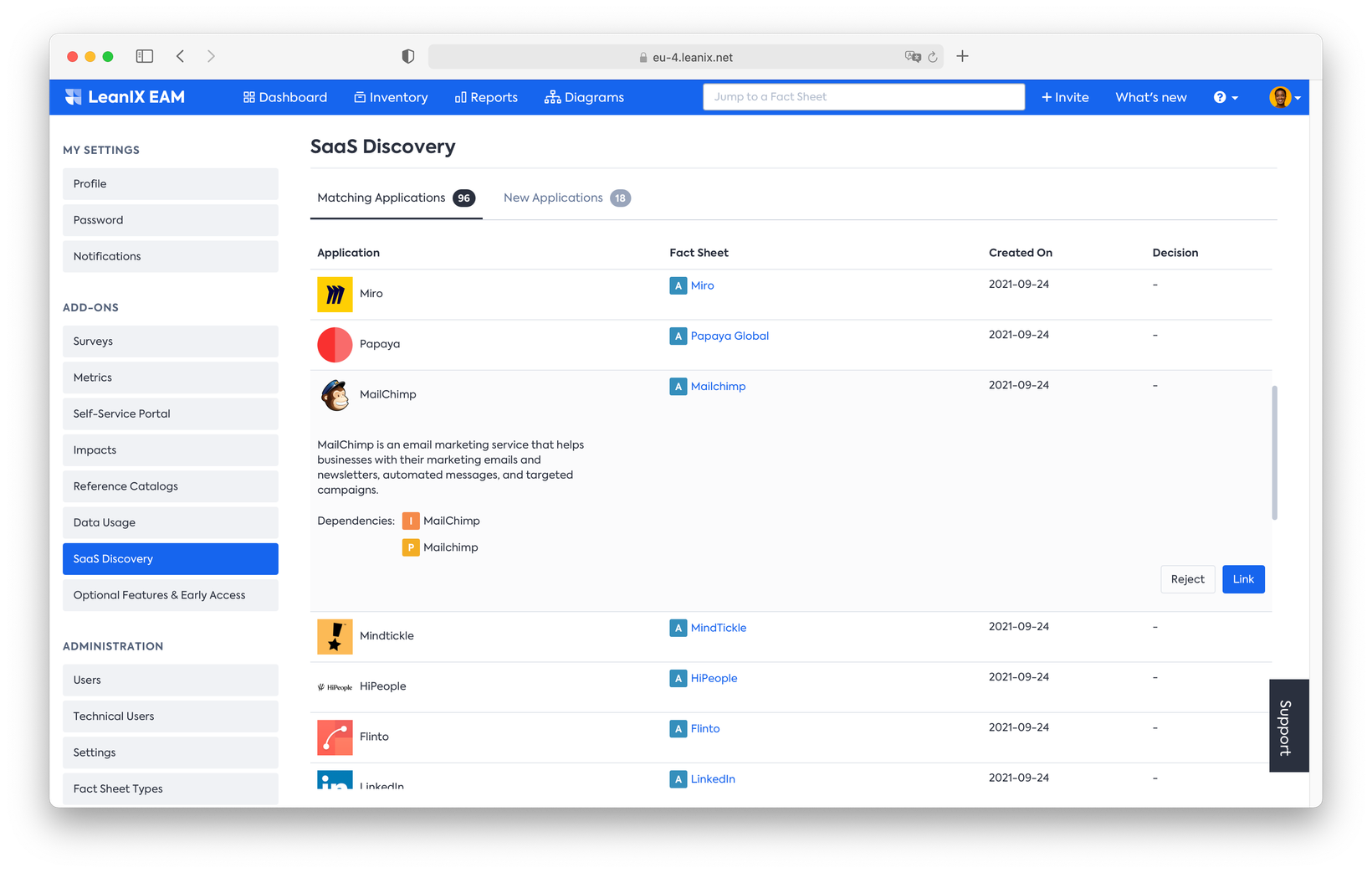Open the Dashboard menu item
The width and height of the screenshot is (1372, 873).
(x=285, y=97)
